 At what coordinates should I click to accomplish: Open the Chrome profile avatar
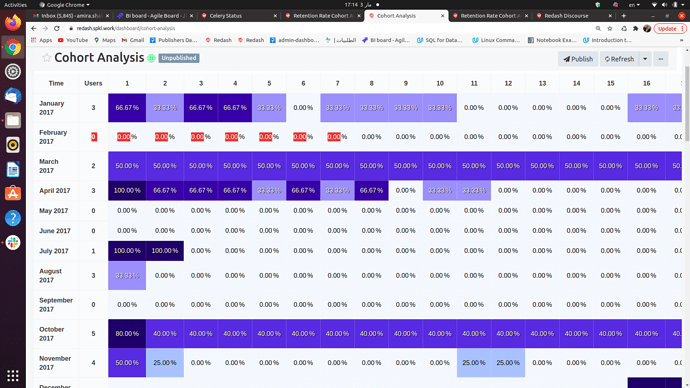tap(647, 28)
